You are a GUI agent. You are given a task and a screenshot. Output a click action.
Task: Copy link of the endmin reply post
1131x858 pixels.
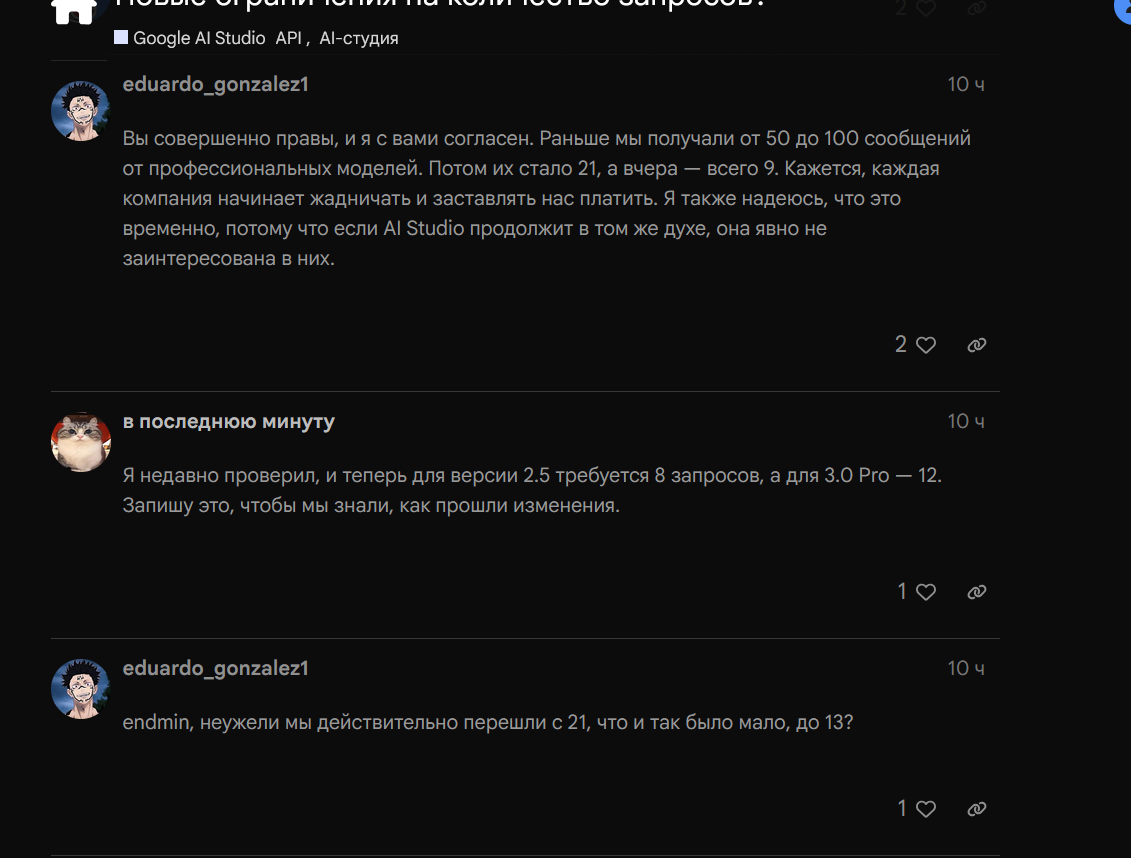click(977, 809)
